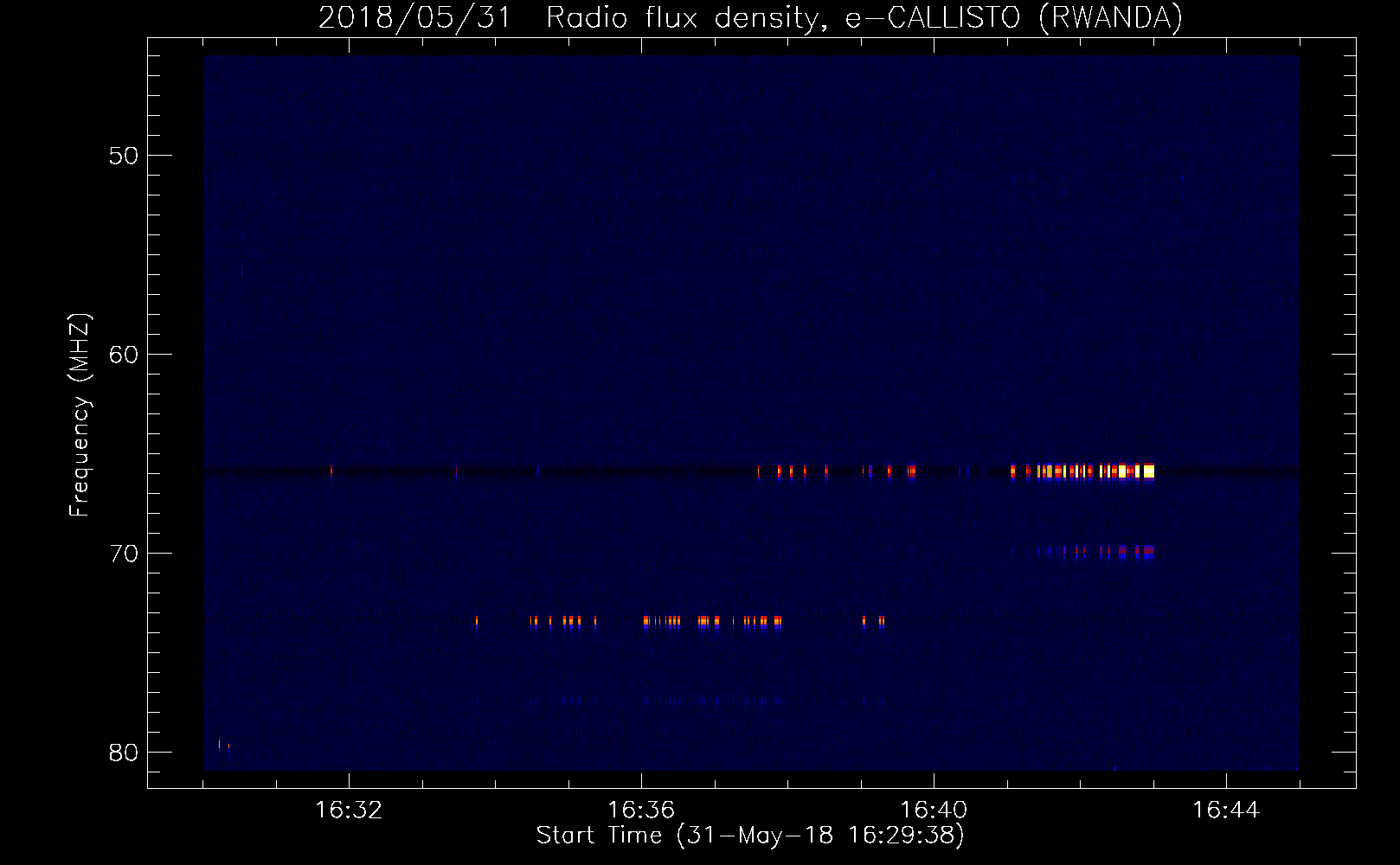Click the plot title '2018/05/31 Radio flux density'
Viewport: 1400px width, 865px height.
tap(567, 18)
